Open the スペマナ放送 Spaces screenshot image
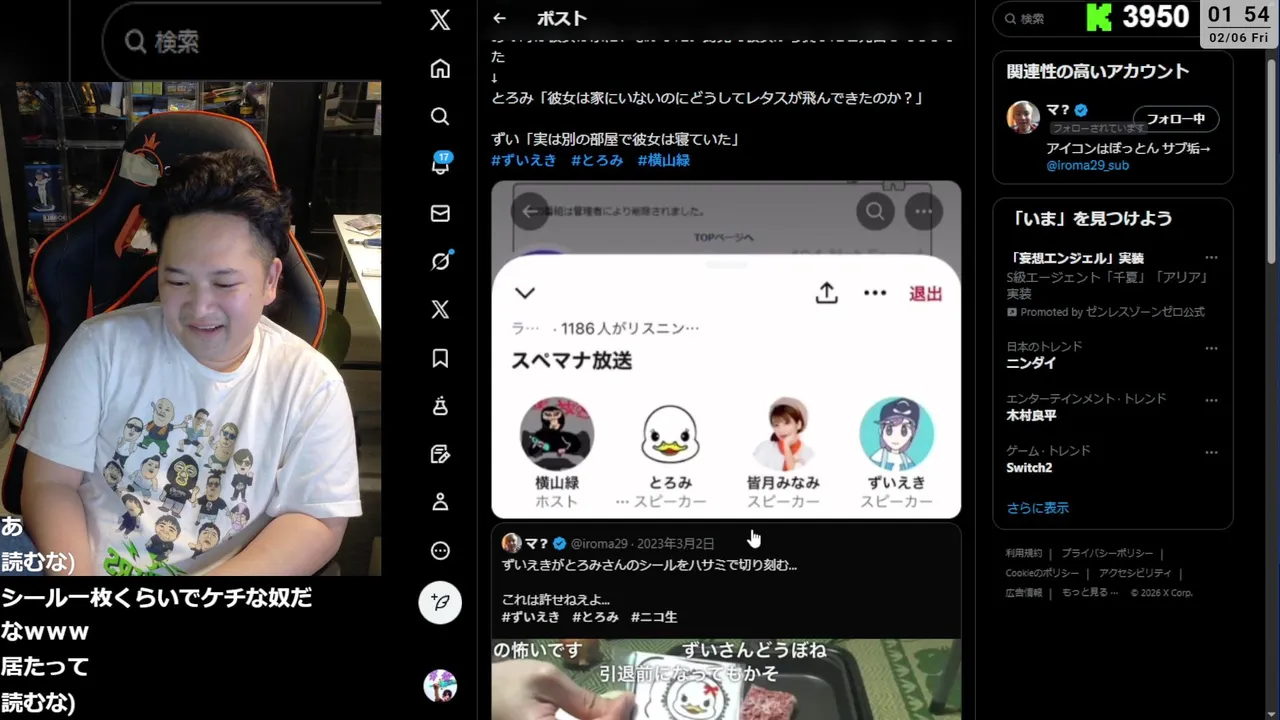The image size is (1280, 720). [x=726, y=350]
